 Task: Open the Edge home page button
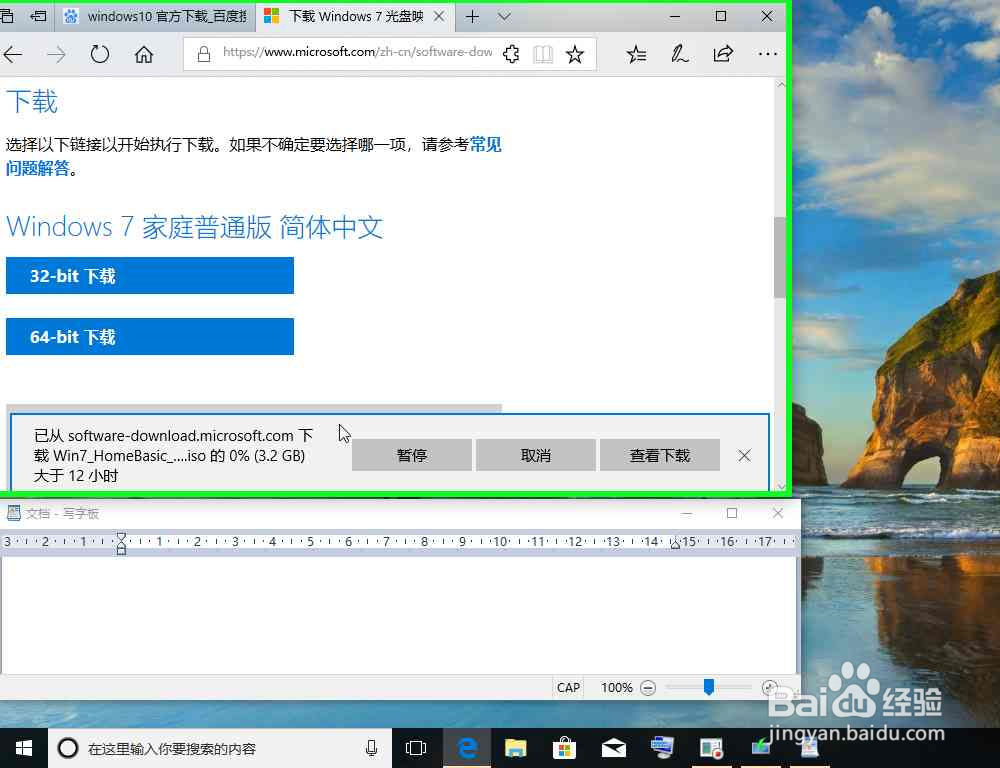click(143, 55)
